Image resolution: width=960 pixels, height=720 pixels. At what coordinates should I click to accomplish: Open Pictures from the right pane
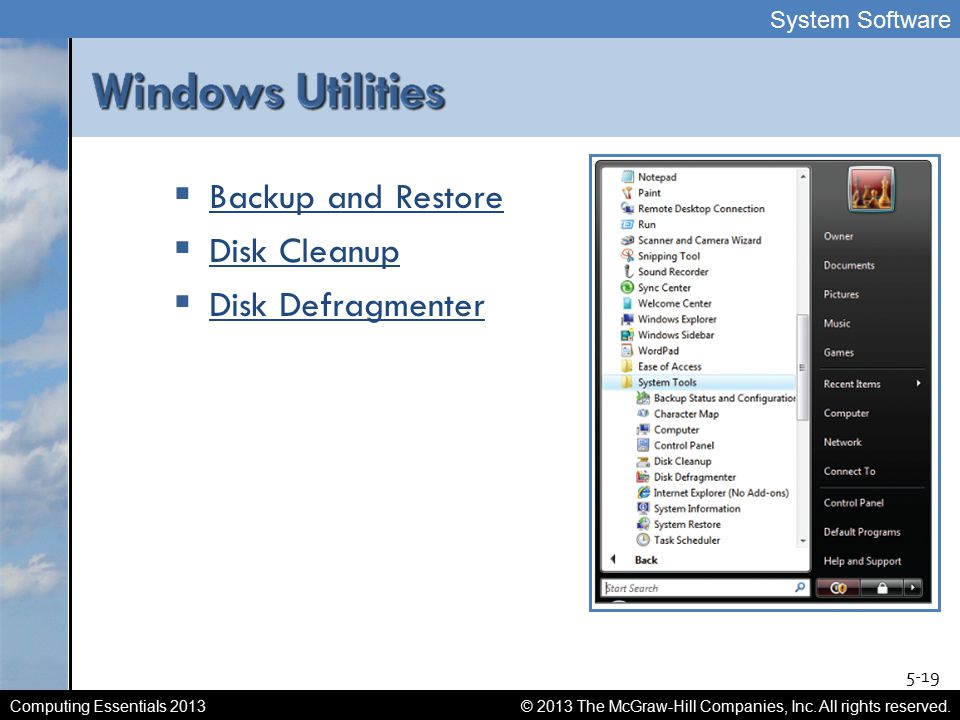pyautogui.click(x=841, y=294)
